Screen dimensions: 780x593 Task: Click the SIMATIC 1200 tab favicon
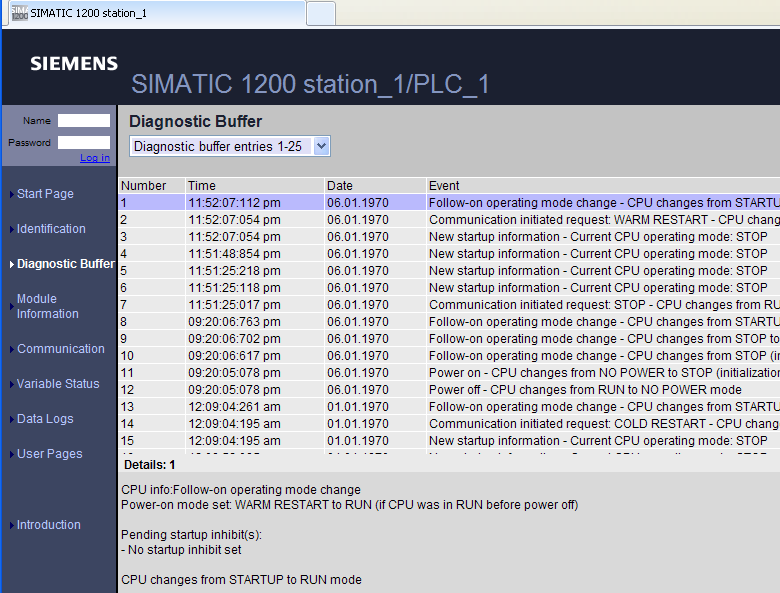(20, 13)
